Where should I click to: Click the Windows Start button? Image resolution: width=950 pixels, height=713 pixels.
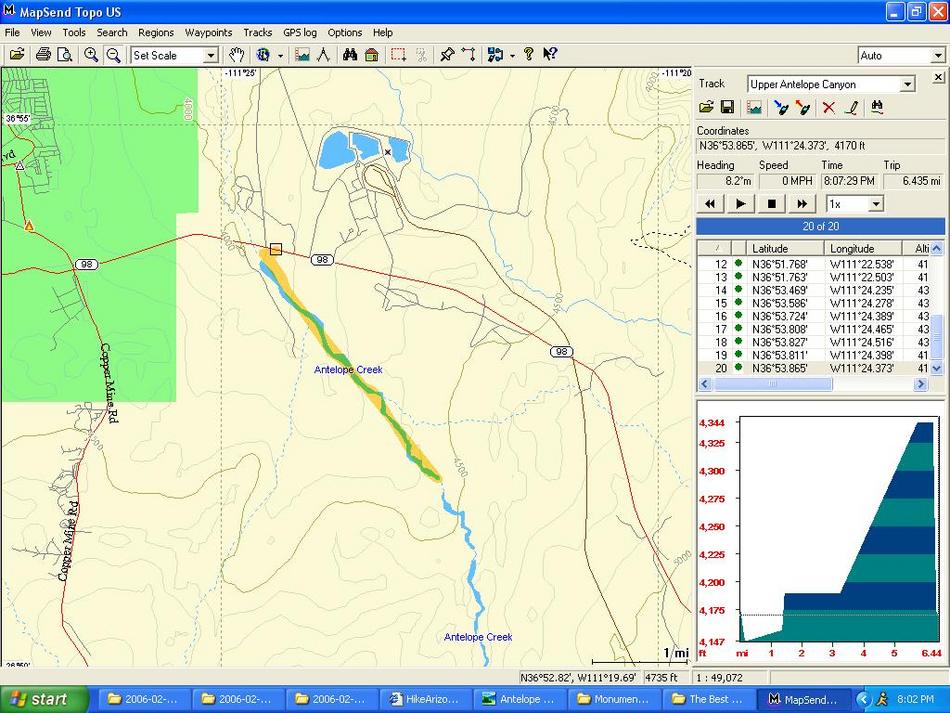pyautogui.click(x=45, y=699)
